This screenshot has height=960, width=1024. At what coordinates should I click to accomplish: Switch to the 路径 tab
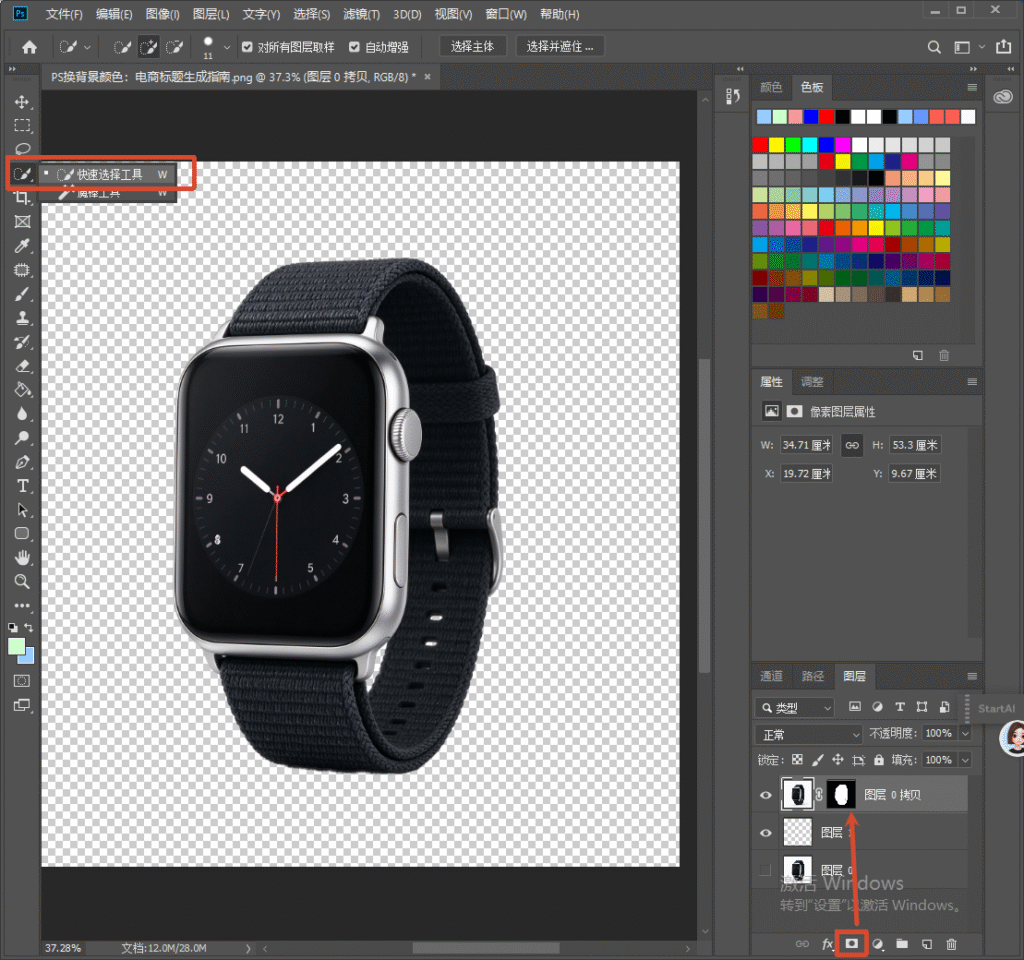click(812, 676)
